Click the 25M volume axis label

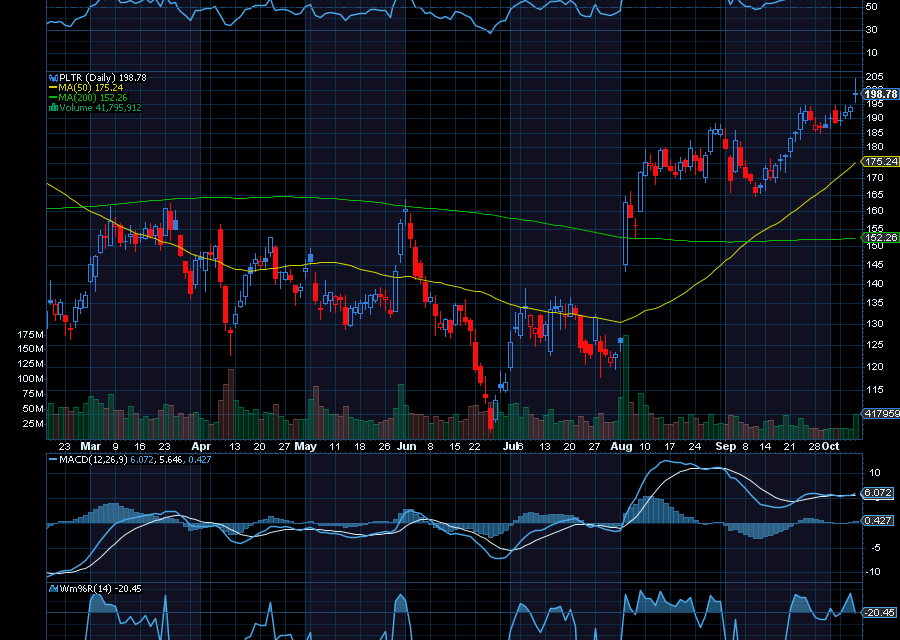(33, 424)
